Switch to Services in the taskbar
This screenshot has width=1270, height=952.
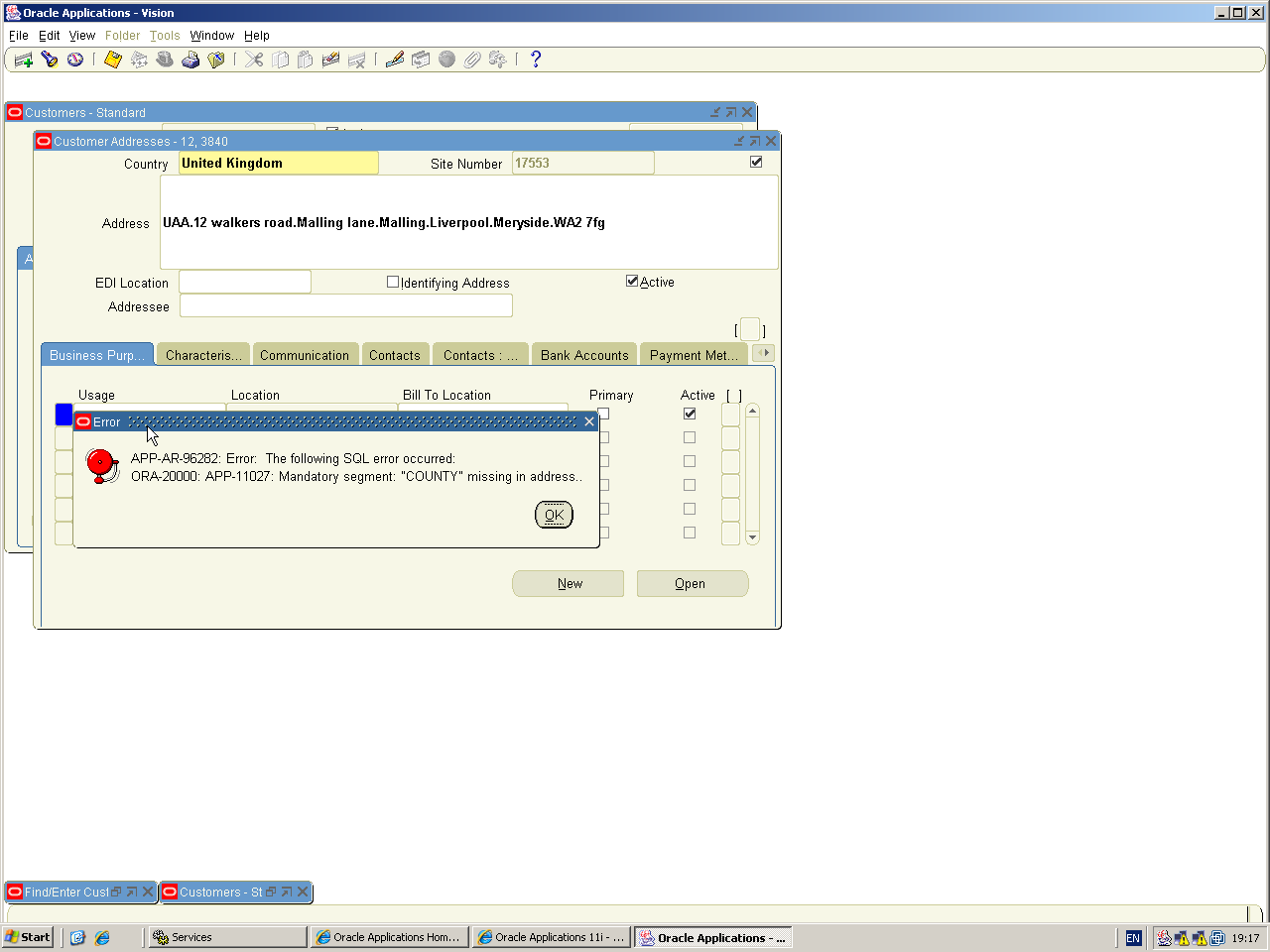click(227, 937)
